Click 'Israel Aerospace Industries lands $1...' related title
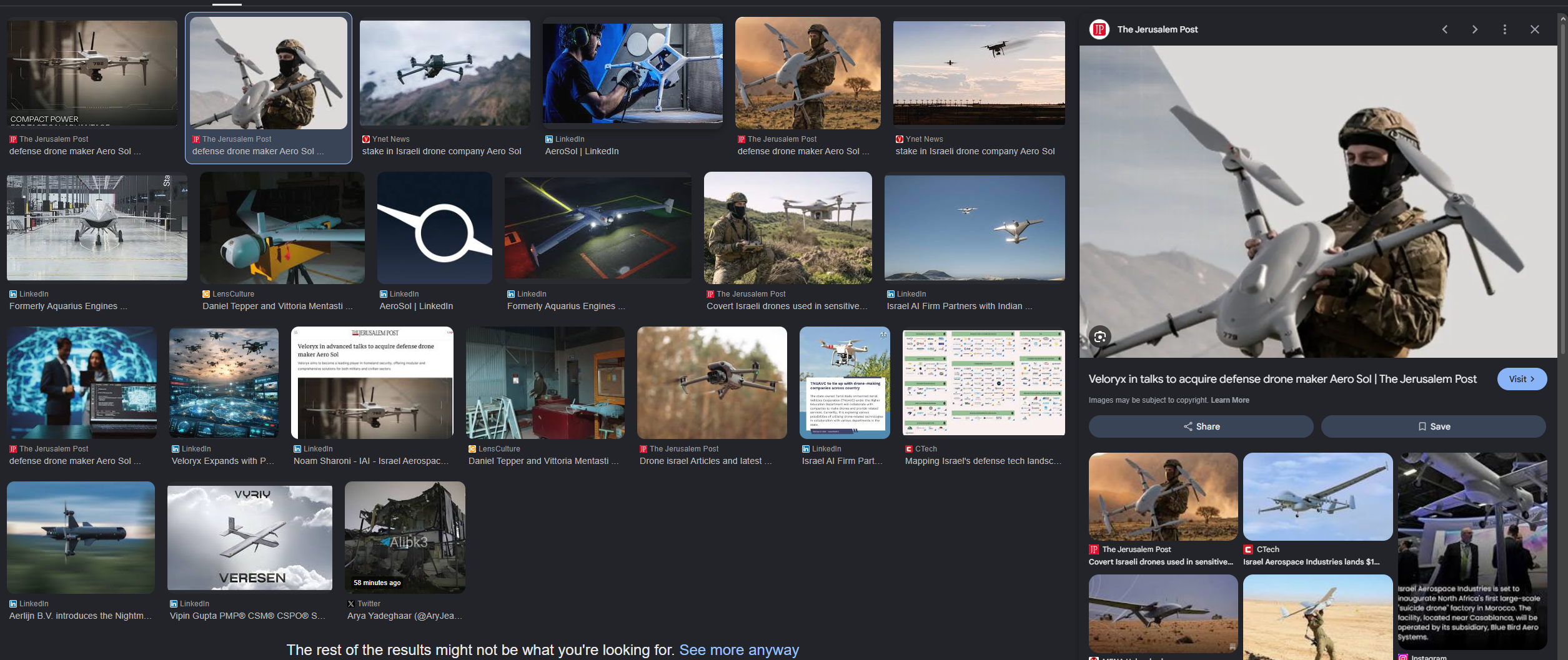Image resolution: width=1568 pixels, height=660 pixels. tap(1312, 562)
